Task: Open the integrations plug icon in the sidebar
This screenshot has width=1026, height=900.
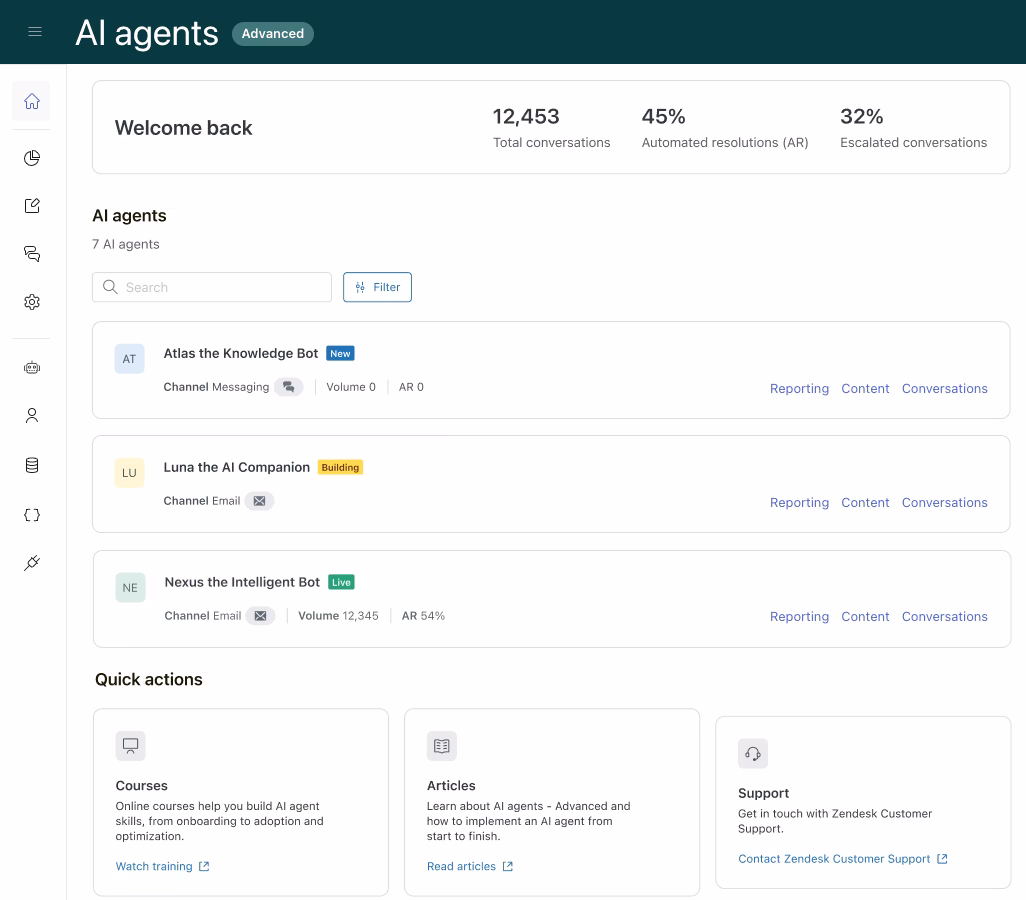Action: (x=31, y=562)
